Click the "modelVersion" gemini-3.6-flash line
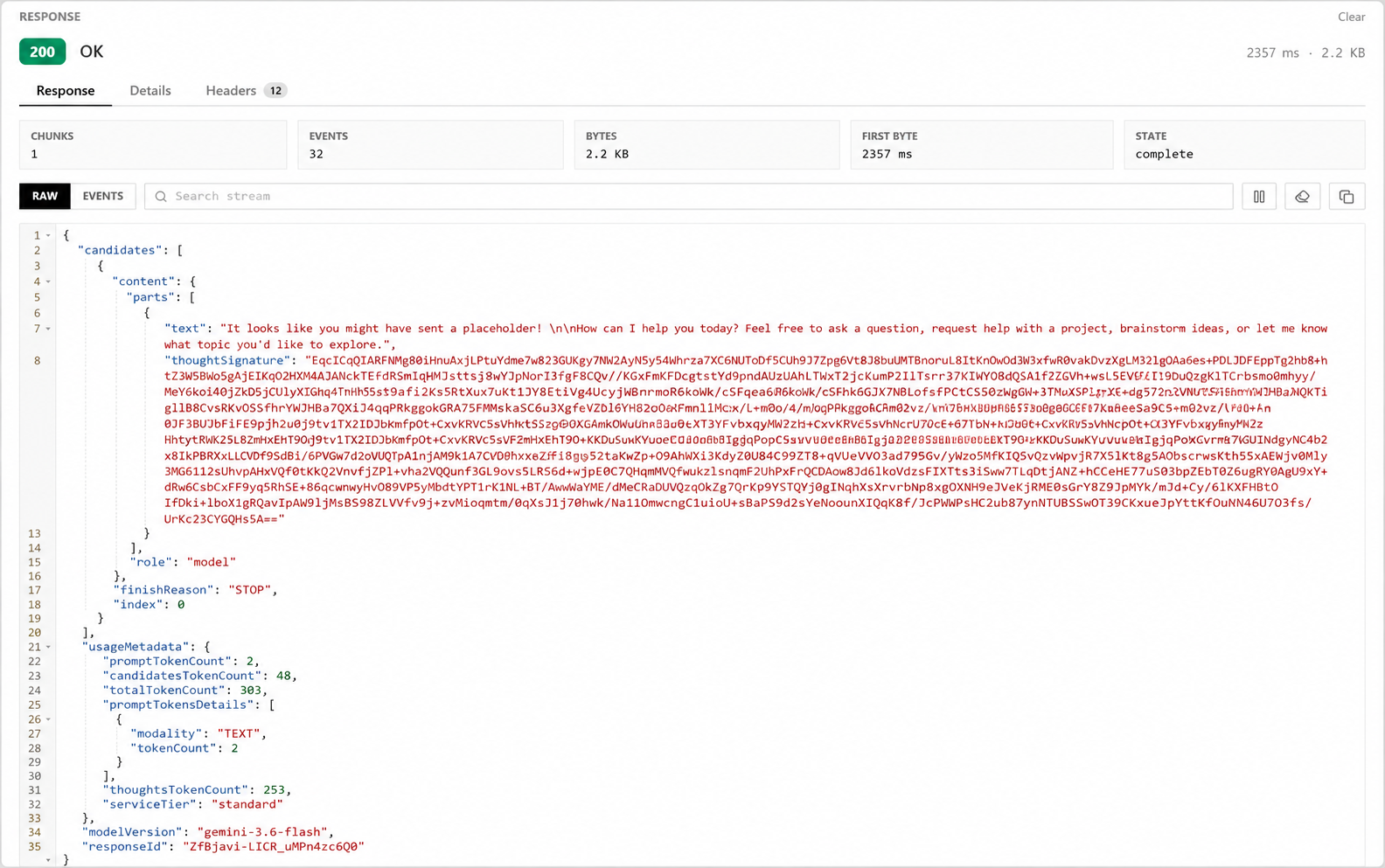The width and height of the screenshot is (1385, 868). click(x=208, y=832)
